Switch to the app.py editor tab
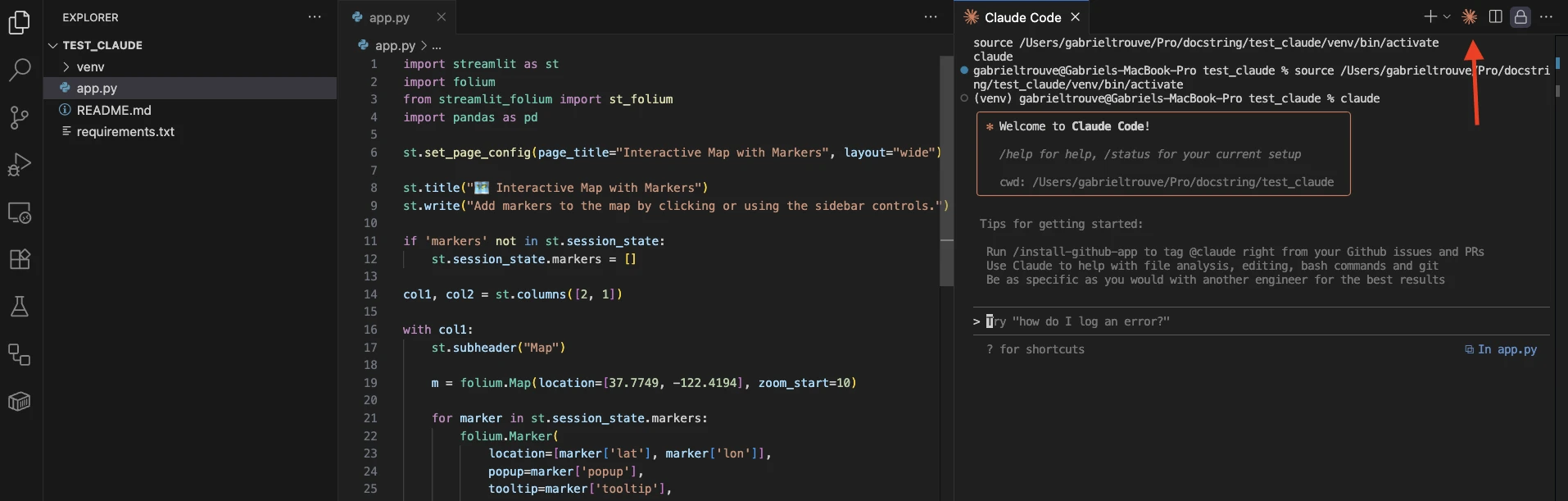Viewport: 1568px width, 501px height. pos(389,17)
